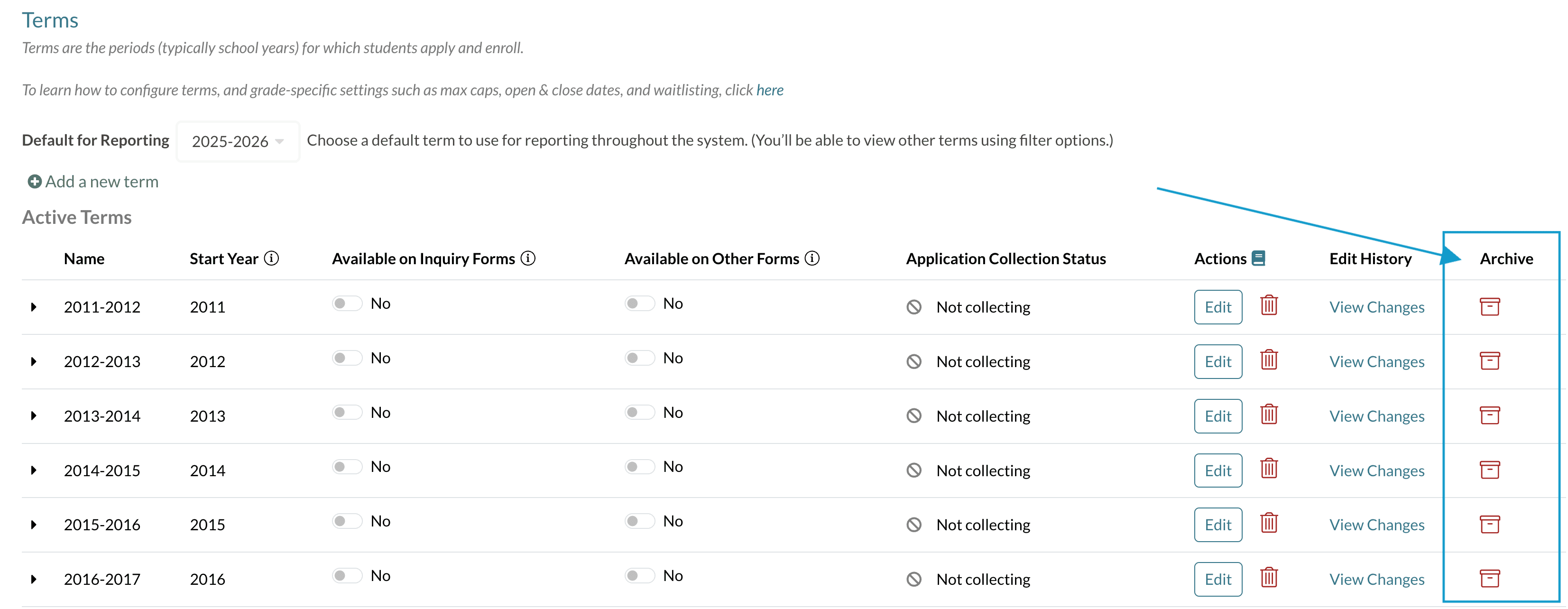
Task: Edit the 2013-2014 term
Action: coord(1218,416)
